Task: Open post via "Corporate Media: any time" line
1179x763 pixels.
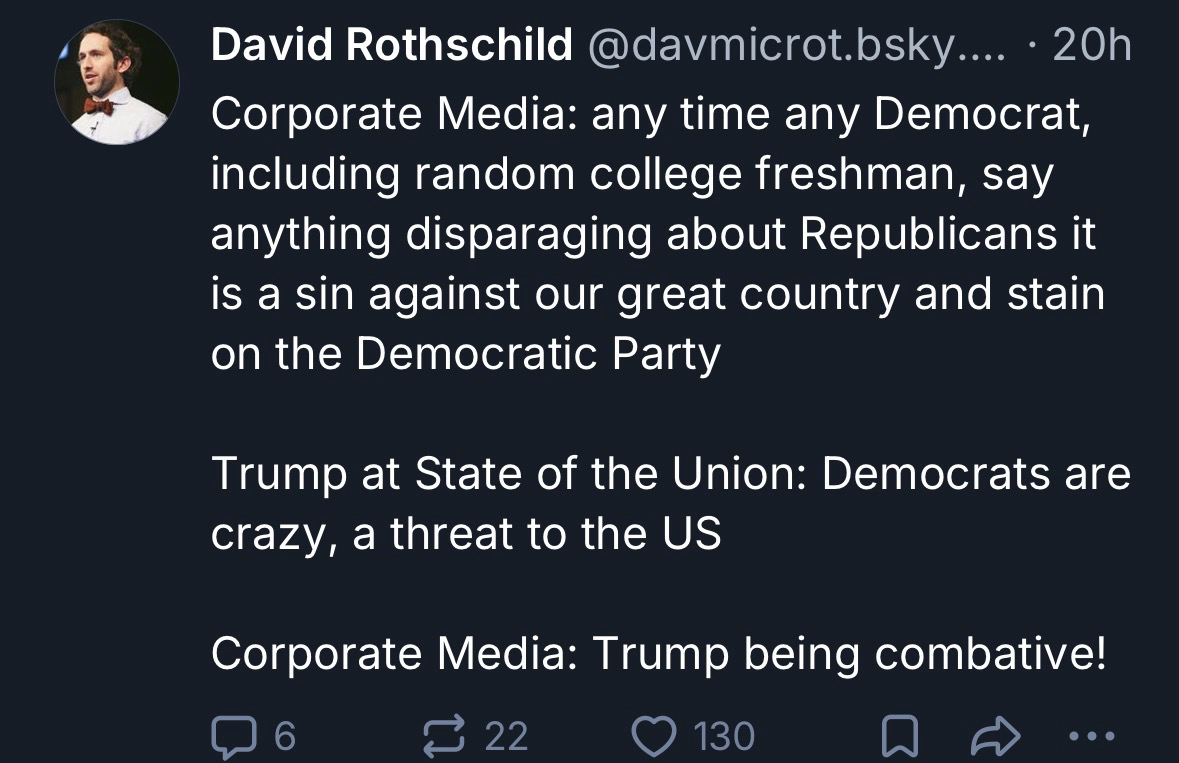Action: coord(650,114)
